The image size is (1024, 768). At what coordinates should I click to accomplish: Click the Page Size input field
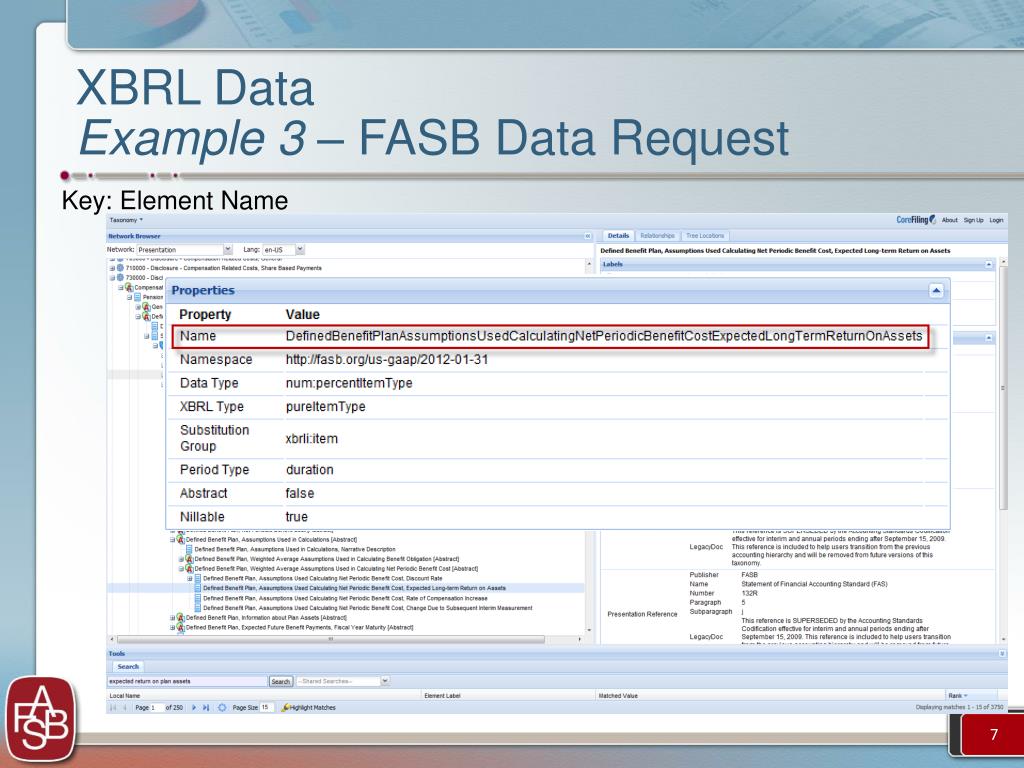click(266, 708)
